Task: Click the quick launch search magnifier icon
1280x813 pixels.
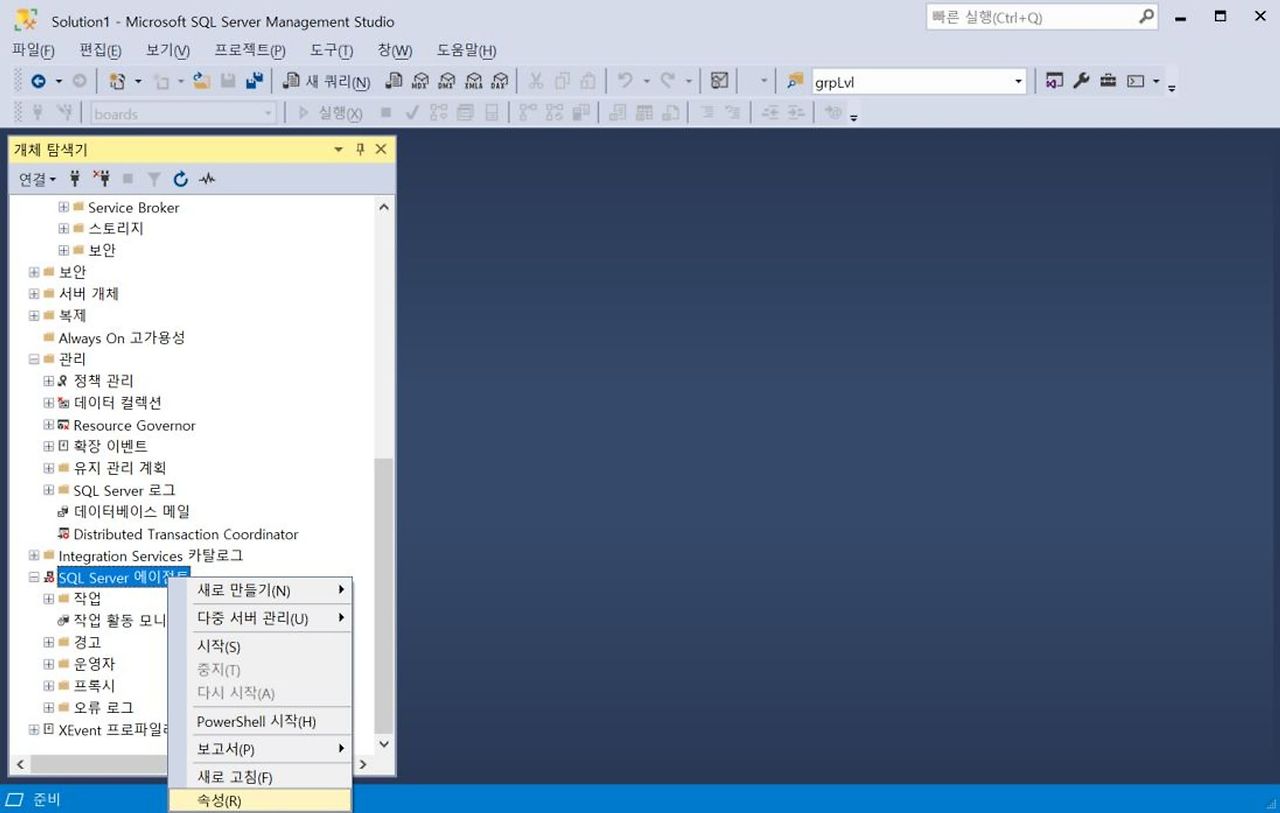Action: pyautogui.click(x=1146, y=17)
